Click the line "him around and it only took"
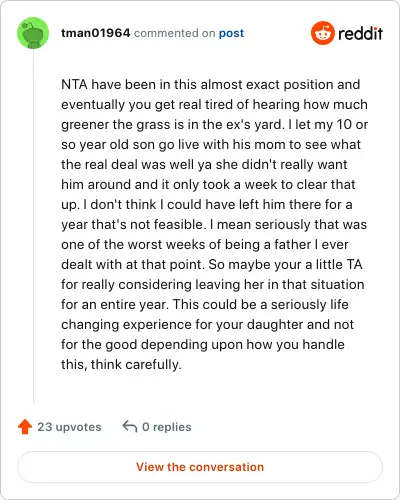Screen dimensions: 400x500 click(208, 184)
